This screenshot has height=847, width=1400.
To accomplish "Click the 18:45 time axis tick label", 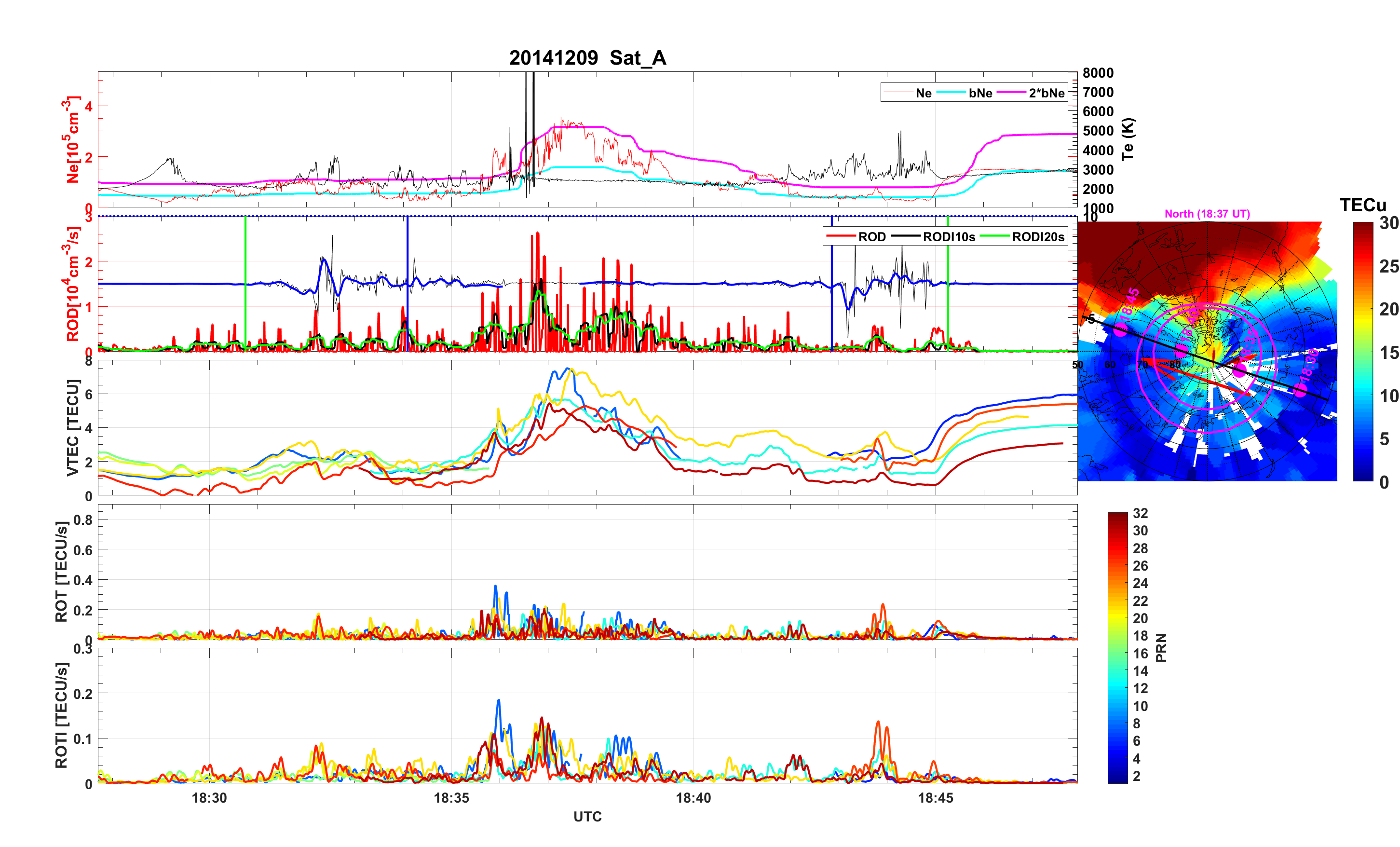I will pyautogui.click(x=935, y=797).
